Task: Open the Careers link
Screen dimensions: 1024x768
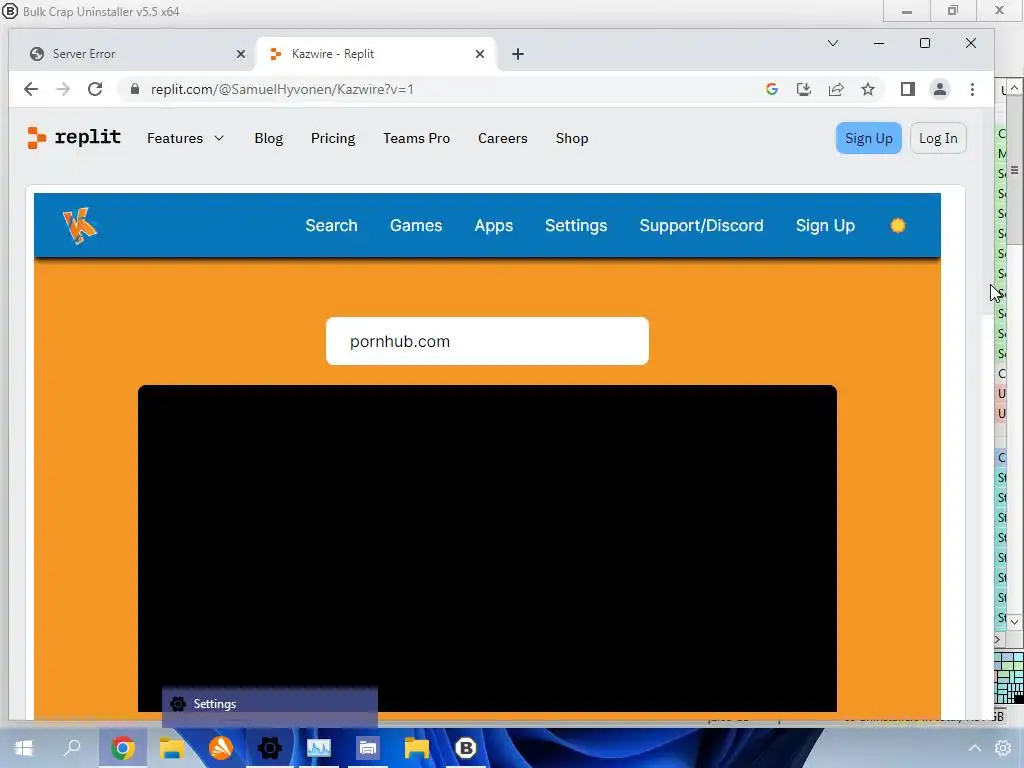Action: [x=503, y=138]
